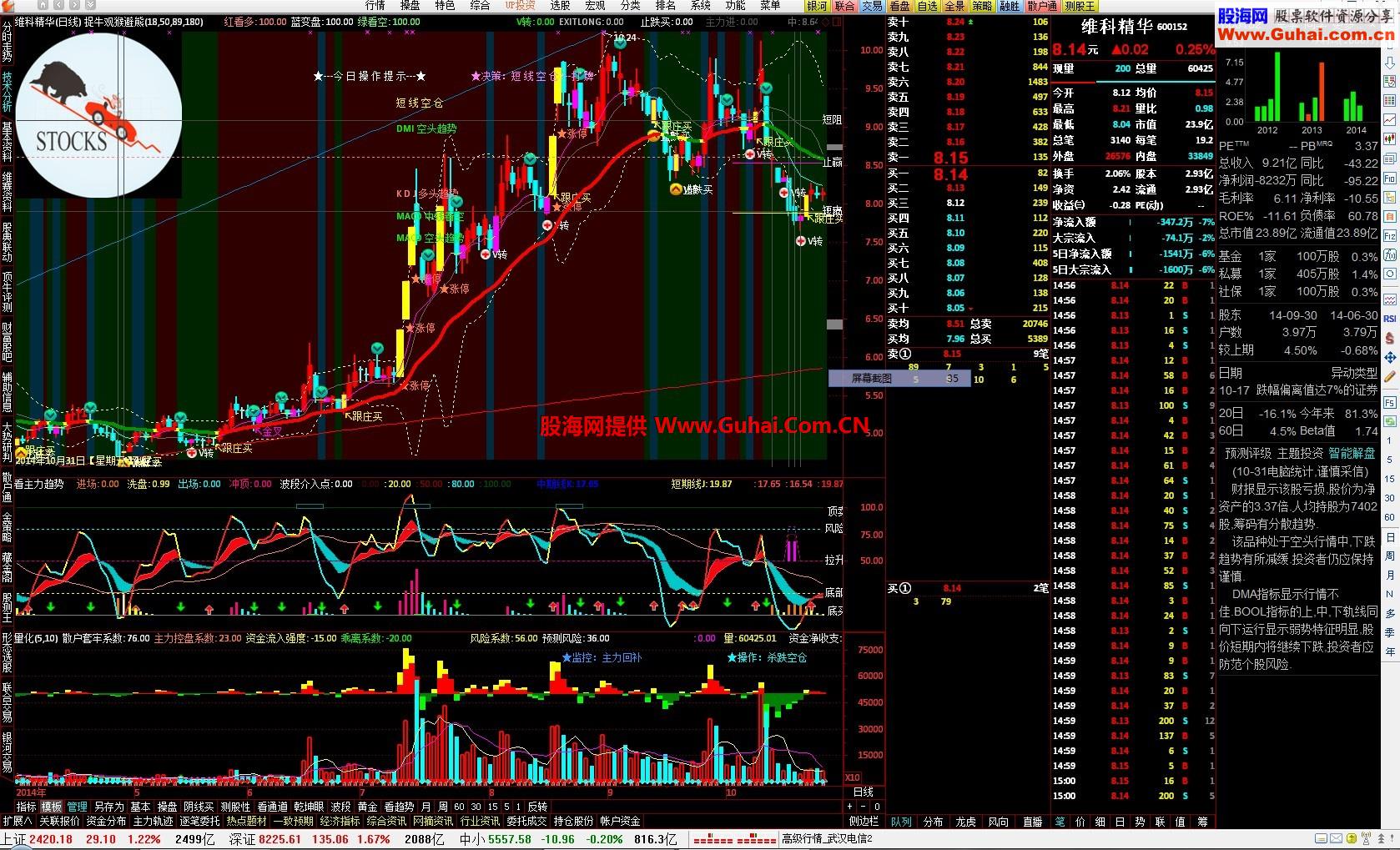The height and width of the screenshot is (850, 1400).
Task: Switch to the 自选 top tab
Action: click(927, 6)
